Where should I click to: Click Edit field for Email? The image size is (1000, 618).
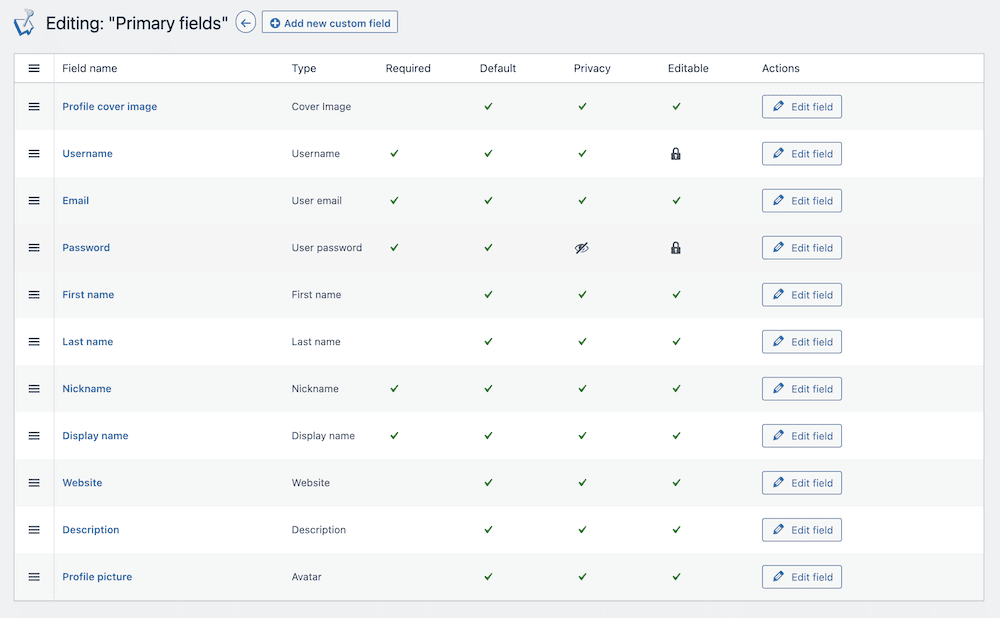(x=802, y=200)
